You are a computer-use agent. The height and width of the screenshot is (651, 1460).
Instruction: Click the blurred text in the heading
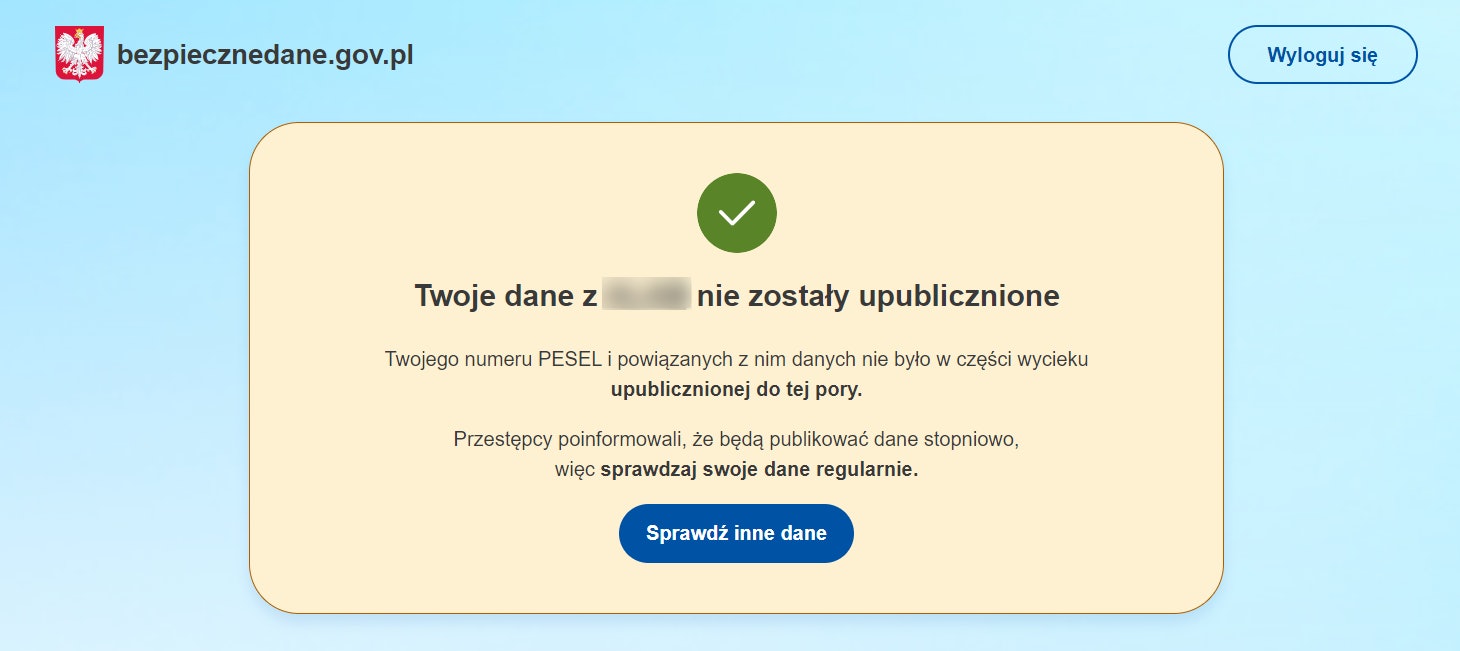click(647, 296)
